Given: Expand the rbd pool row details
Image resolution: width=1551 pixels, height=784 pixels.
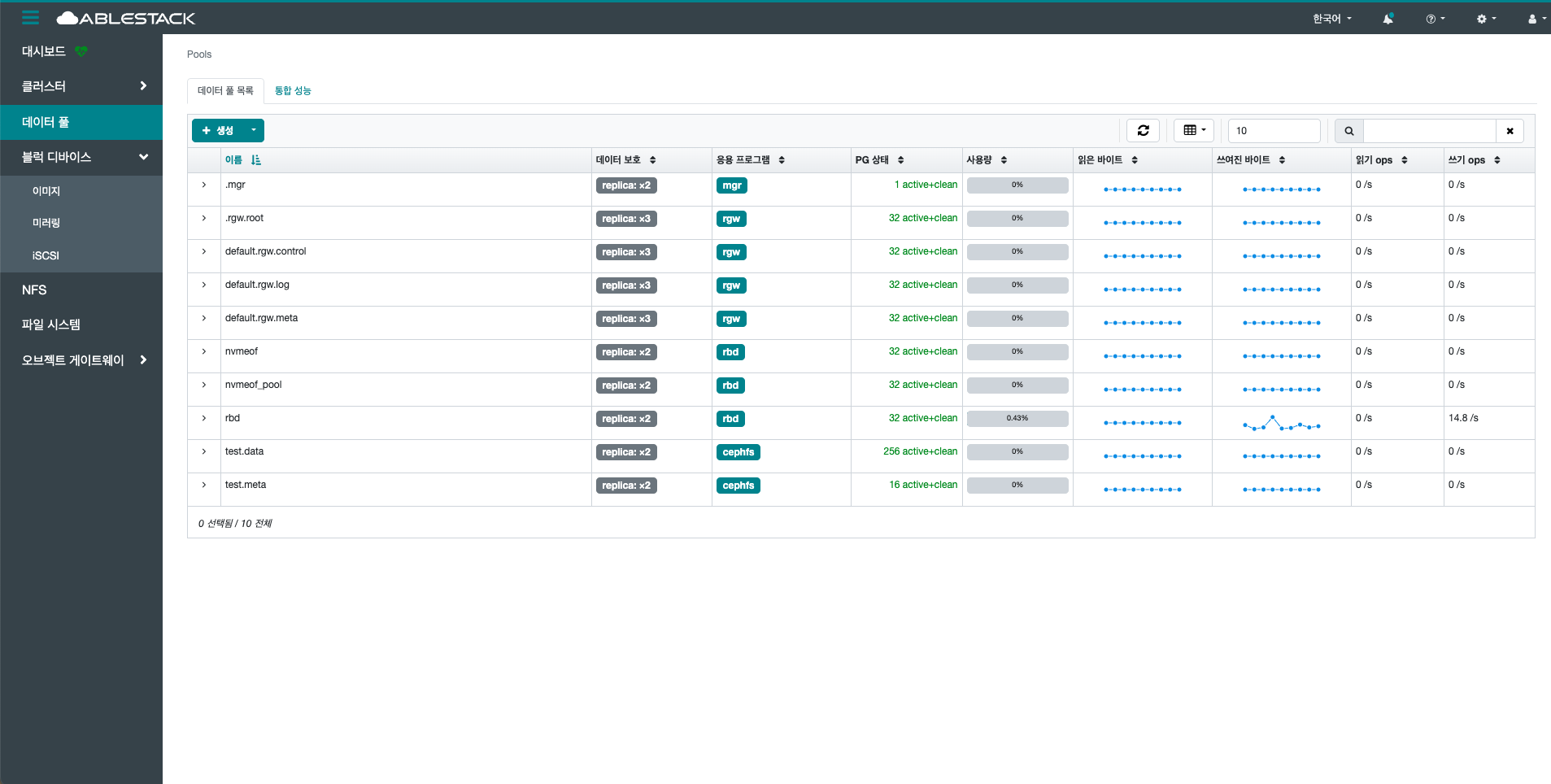Looking at the screenshot, I should (204, 418).
